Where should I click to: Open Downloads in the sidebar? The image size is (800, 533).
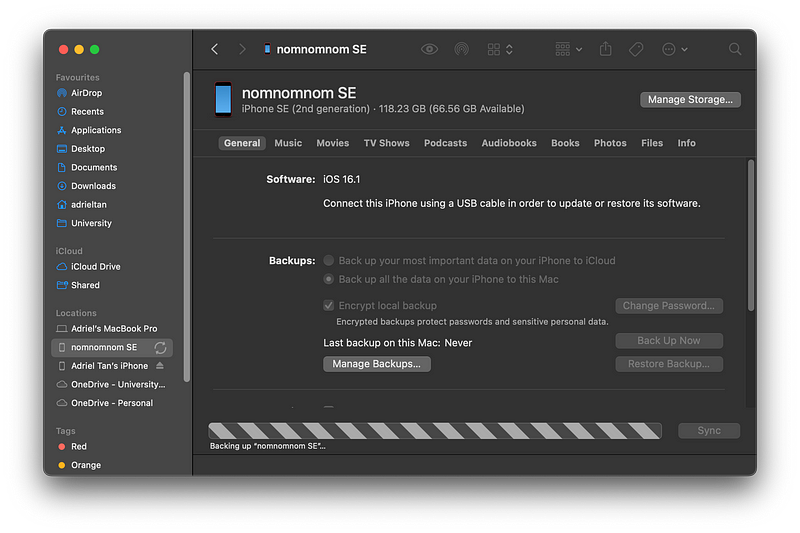[112, 186]
